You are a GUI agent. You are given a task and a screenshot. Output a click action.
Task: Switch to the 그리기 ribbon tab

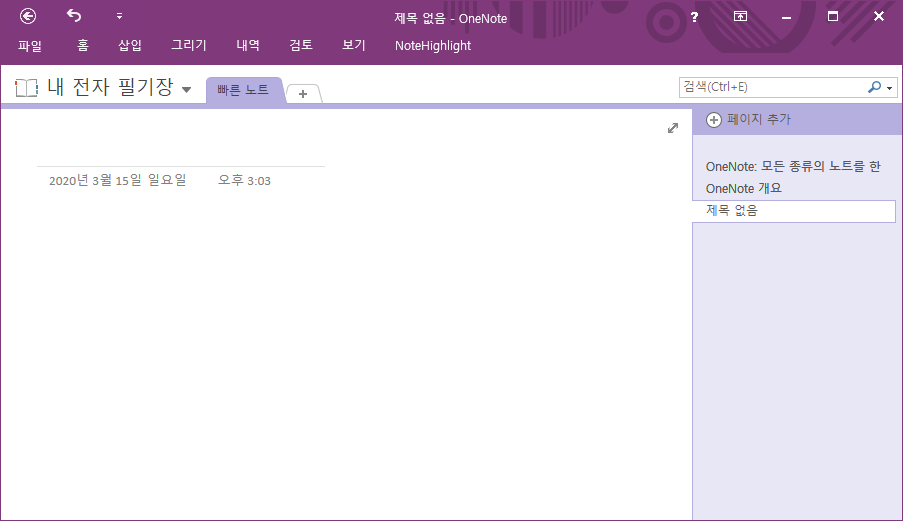[189, 45]
